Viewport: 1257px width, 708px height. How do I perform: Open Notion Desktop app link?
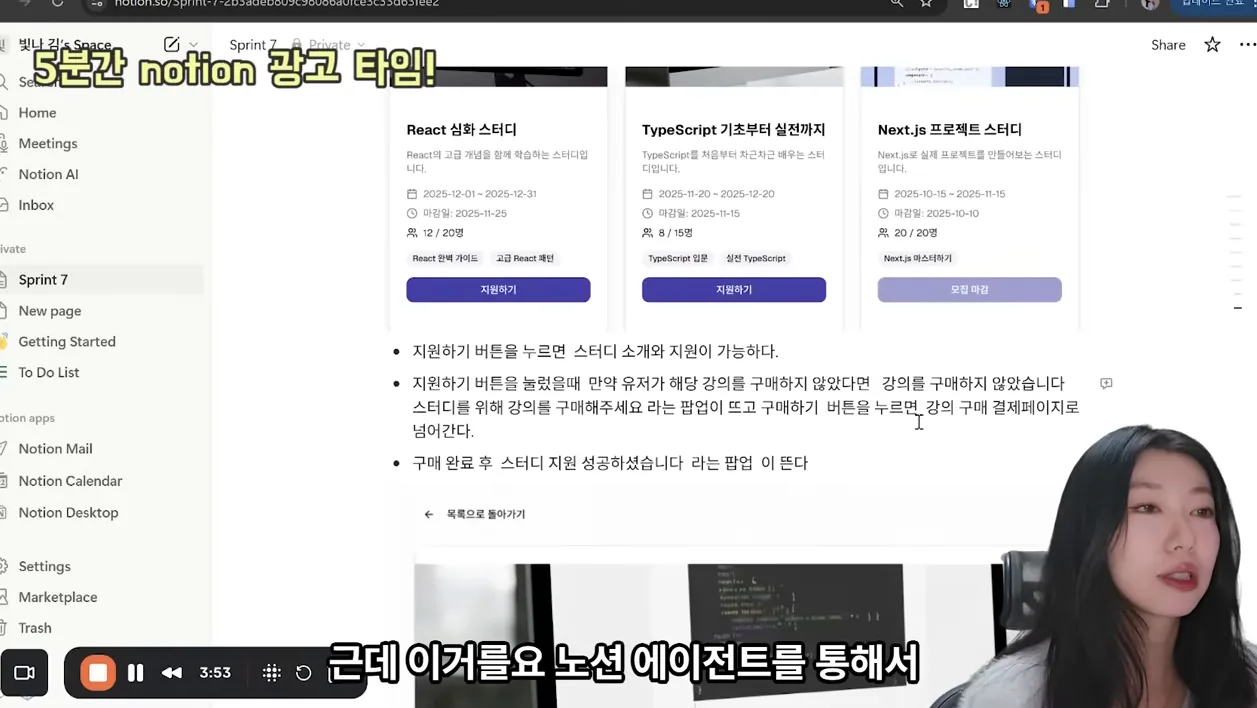pyautogui.click(x=68, y=512)
